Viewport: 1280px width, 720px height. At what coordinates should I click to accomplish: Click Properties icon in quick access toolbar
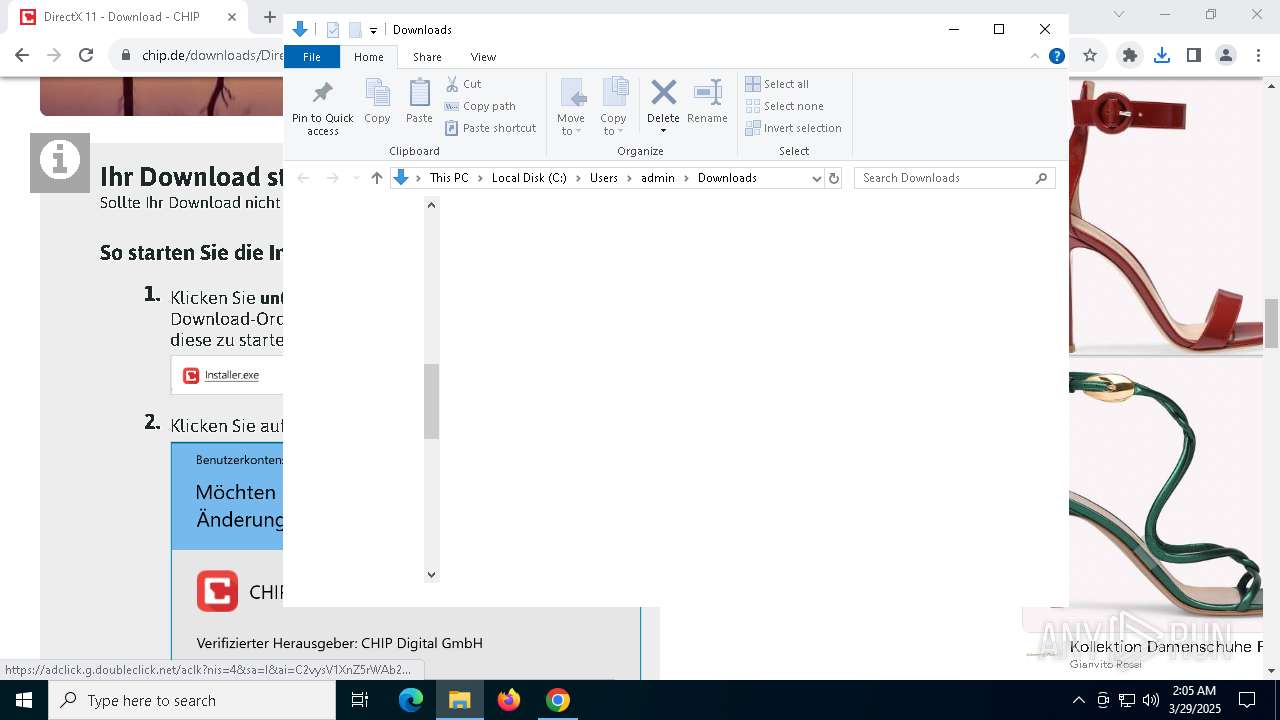click(x=333, y=30)
